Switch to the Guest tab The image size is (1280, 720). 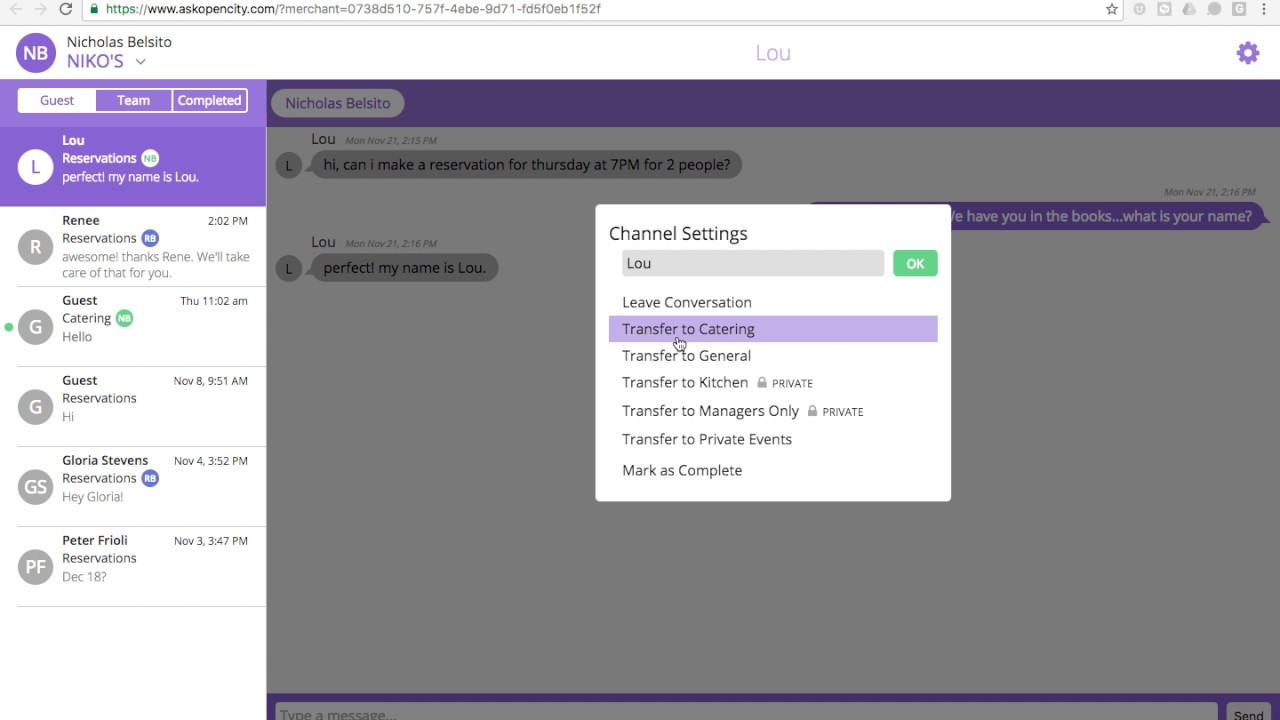tap(57, 100)
